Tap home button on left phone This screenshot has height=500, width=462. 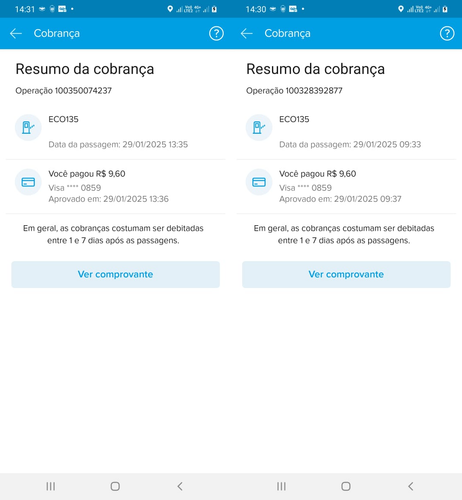[x=115, y=486]
